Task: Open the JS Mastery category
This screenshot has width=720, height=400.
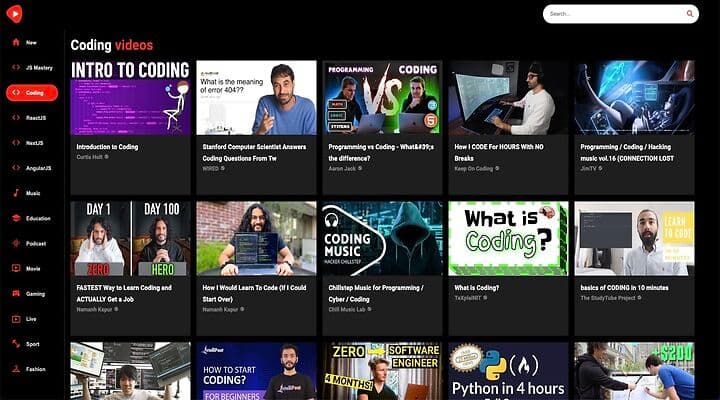Action: click(32, 68)
